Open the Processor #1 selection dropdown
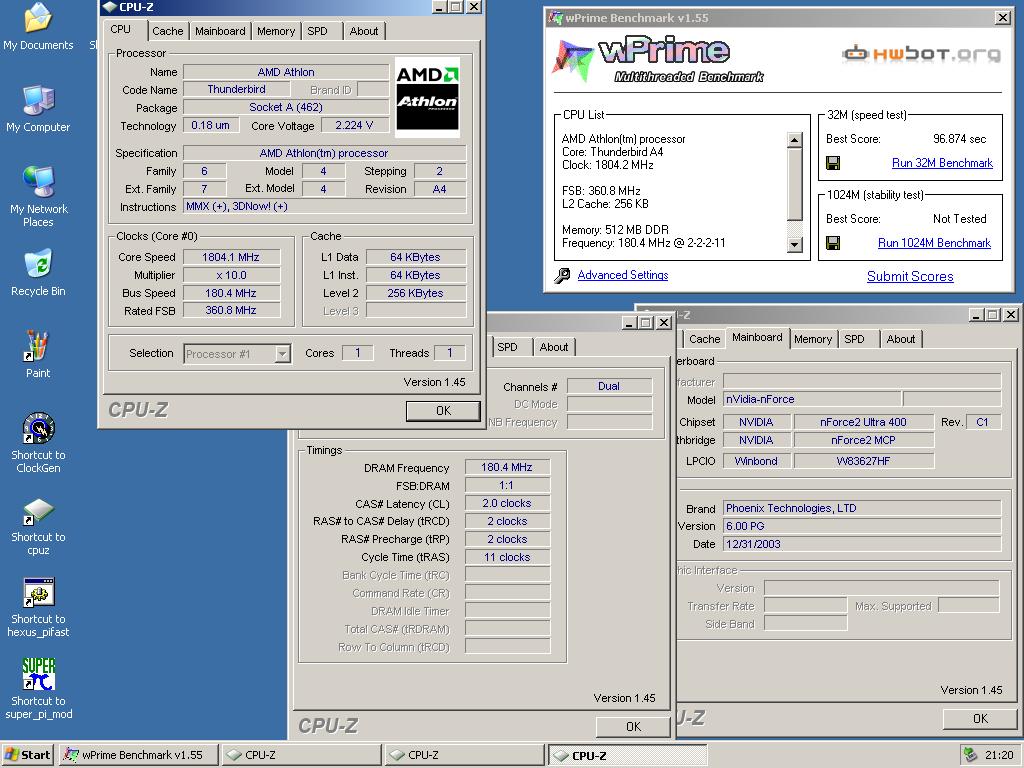Viewport: 1024px width, 768px height. pyautogui.click(x=283, y=354)
